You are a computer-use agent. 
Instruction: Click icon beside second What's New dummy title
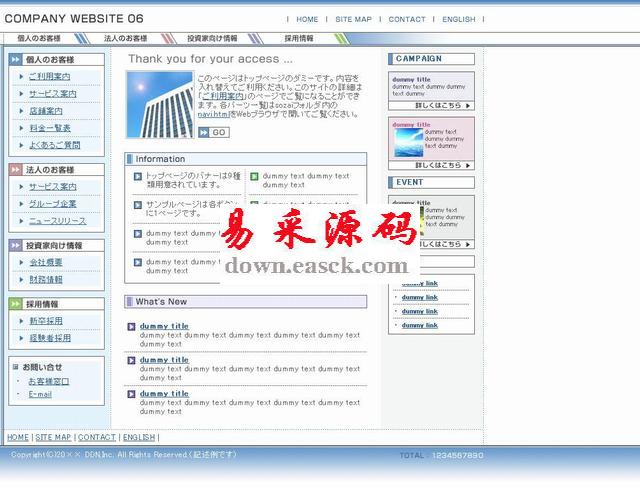point(131,360)
